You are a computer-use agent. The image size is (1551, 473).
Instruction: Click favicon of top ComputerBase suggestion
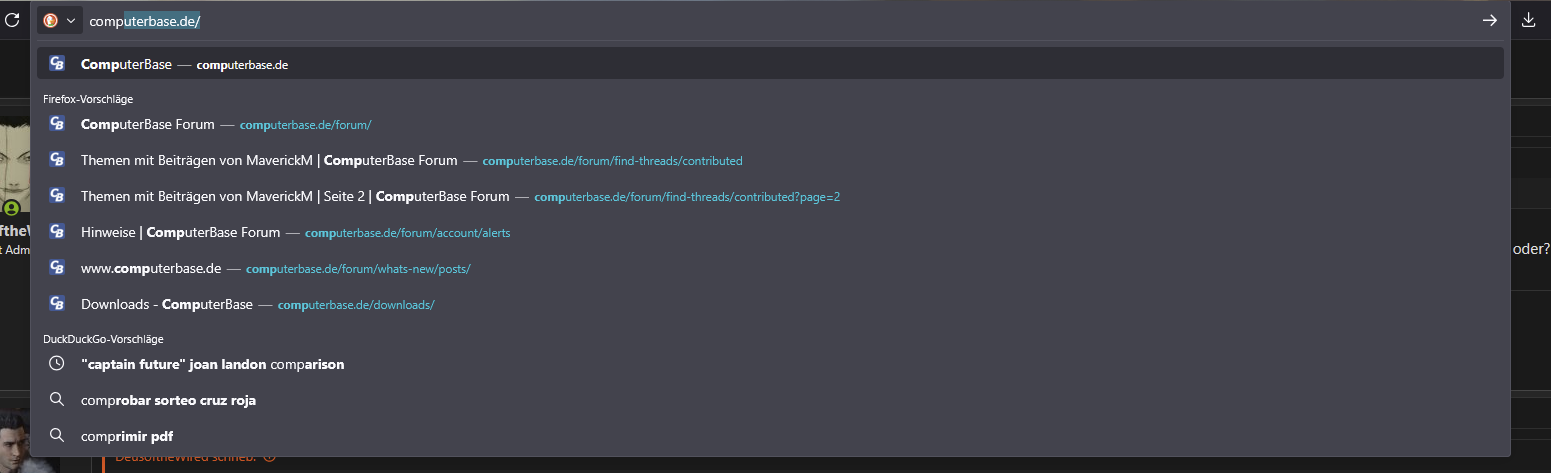[57, 64]
